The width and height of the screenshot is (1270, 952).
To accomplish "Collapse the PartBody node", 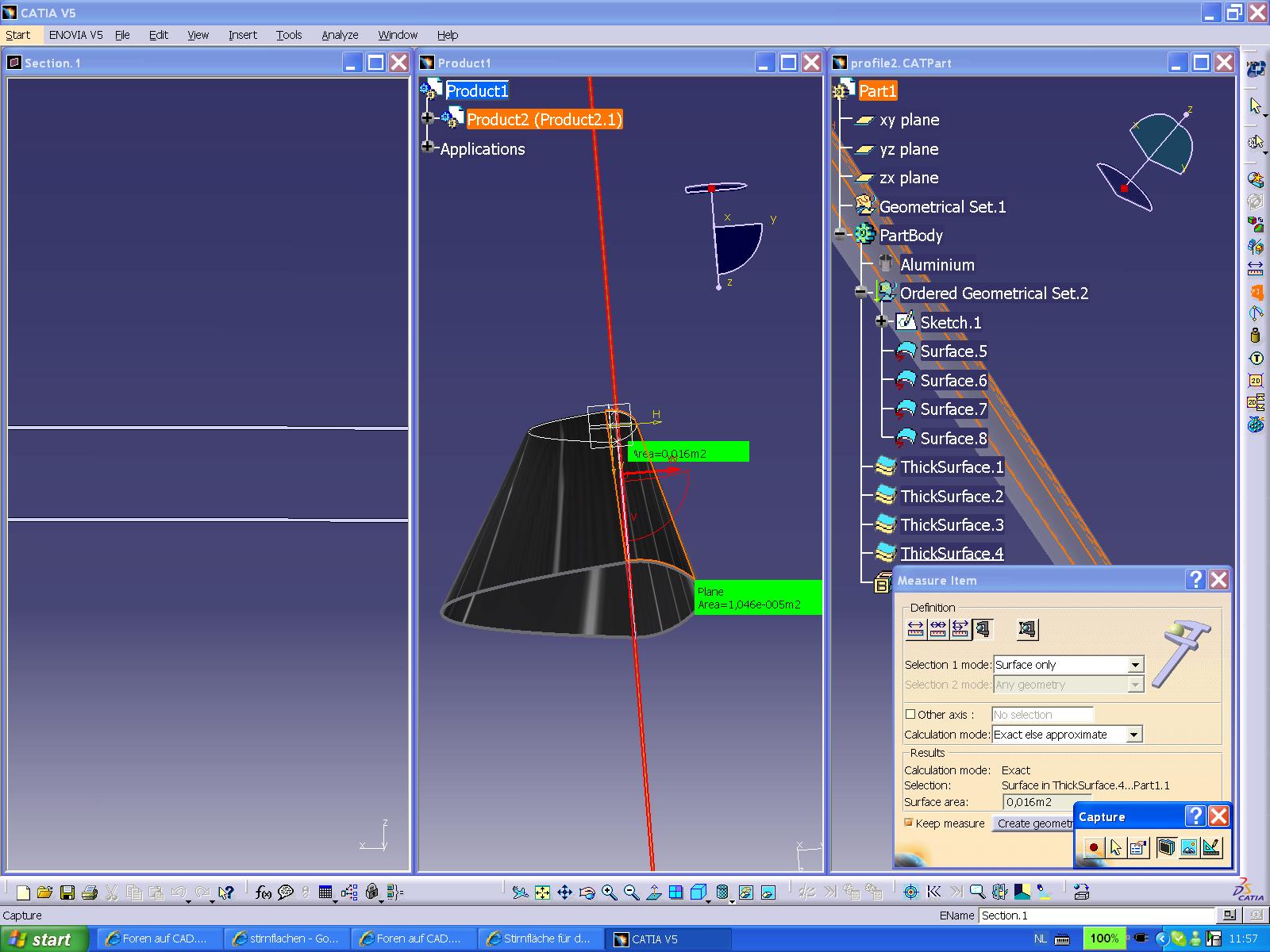I will pos(840,234).
